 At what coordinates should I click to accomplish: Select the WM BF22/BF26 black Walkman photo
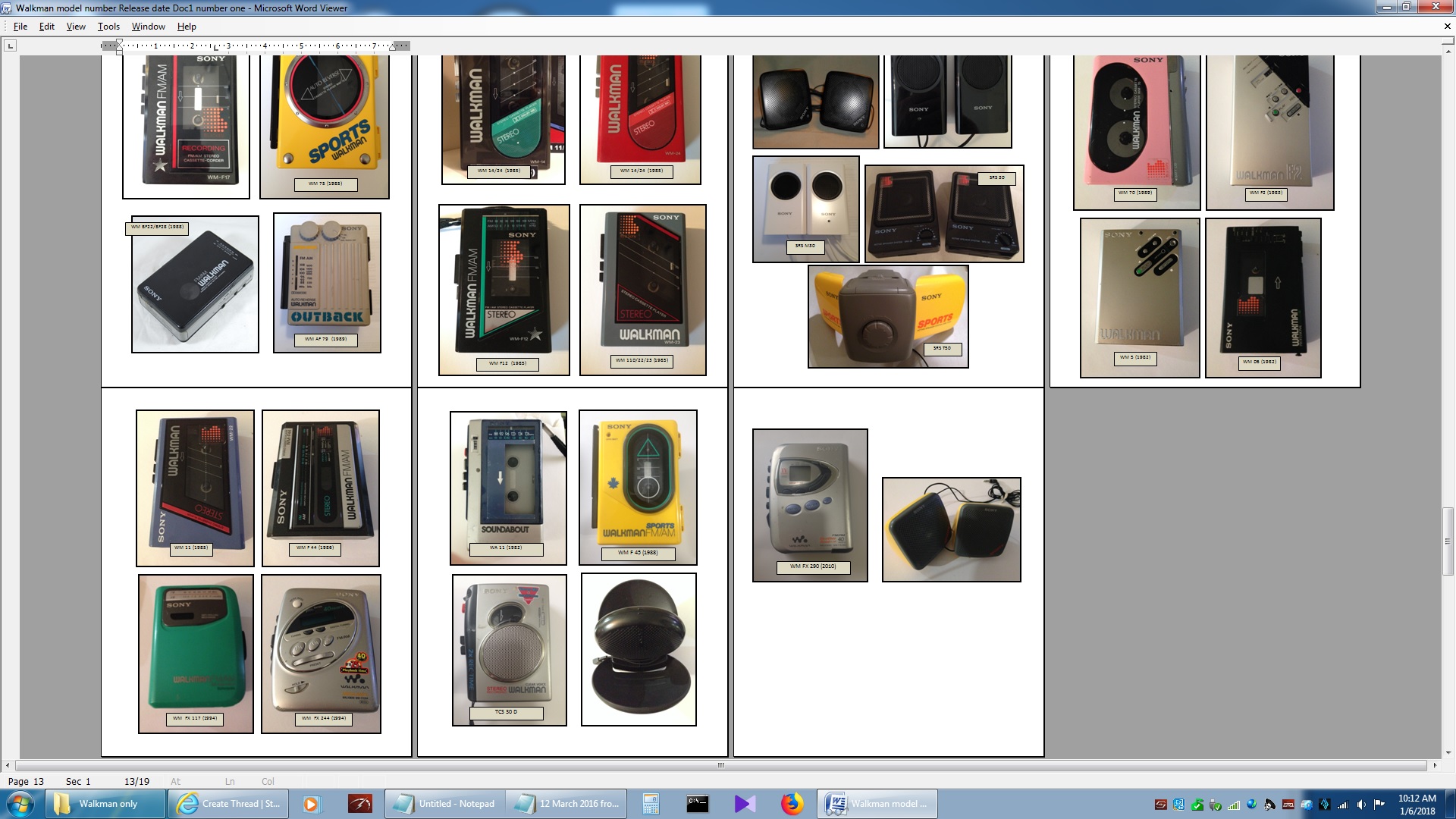tap(195, 284)
